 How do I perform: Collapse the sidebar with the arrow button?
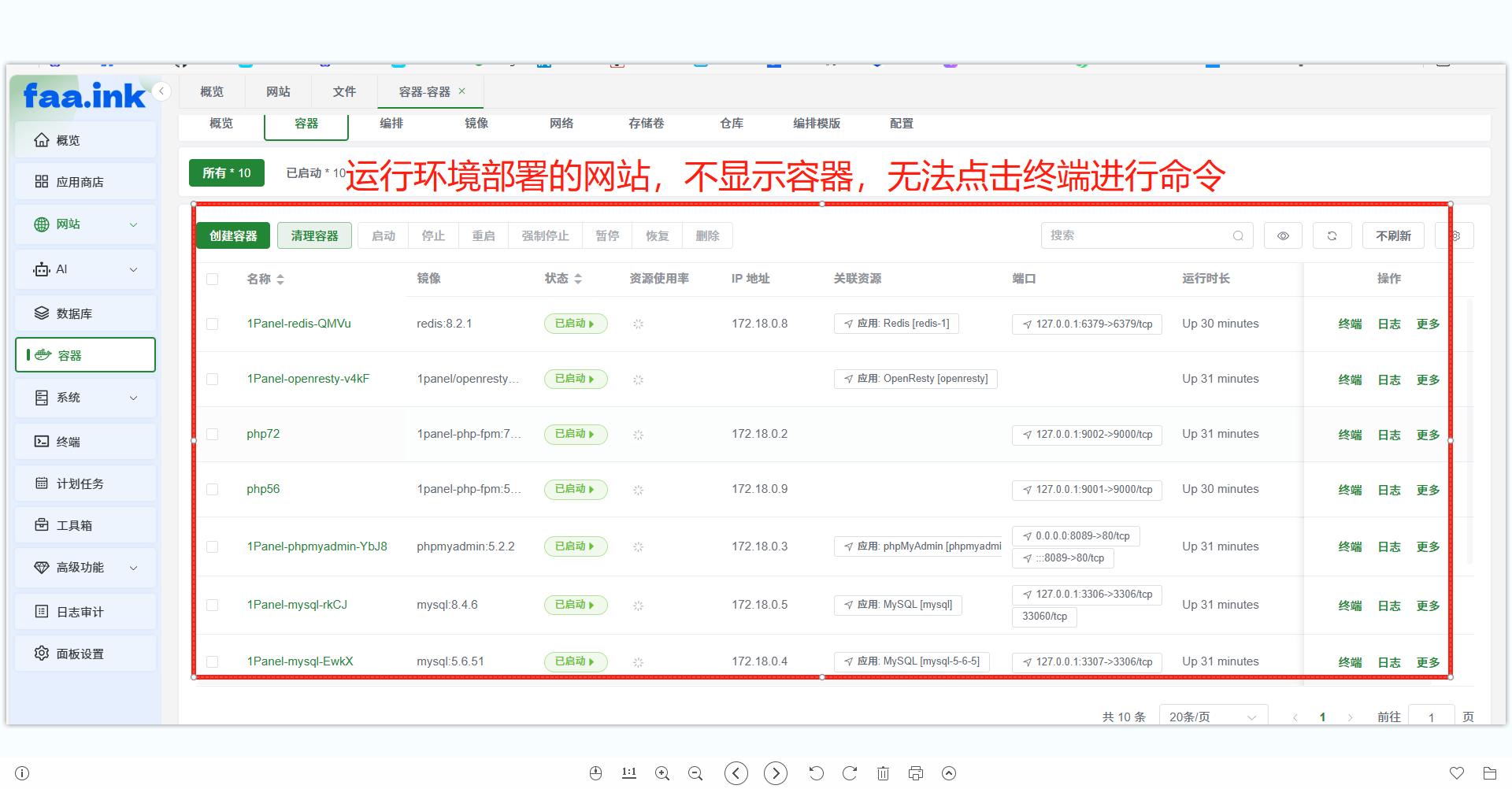[x=161, y=91]
